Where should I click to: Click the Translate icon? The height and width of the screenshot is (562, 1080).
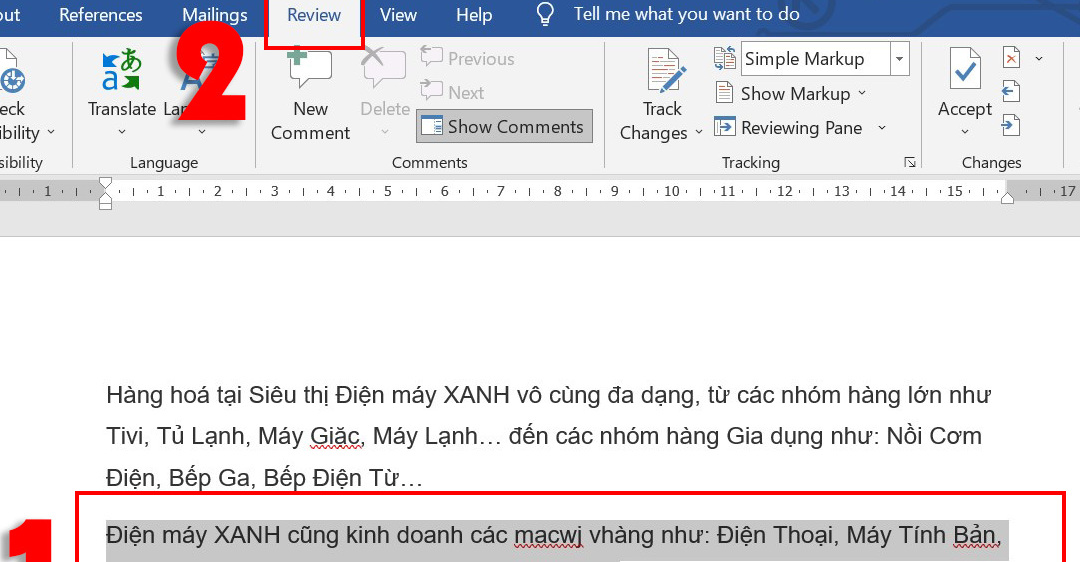121,70
